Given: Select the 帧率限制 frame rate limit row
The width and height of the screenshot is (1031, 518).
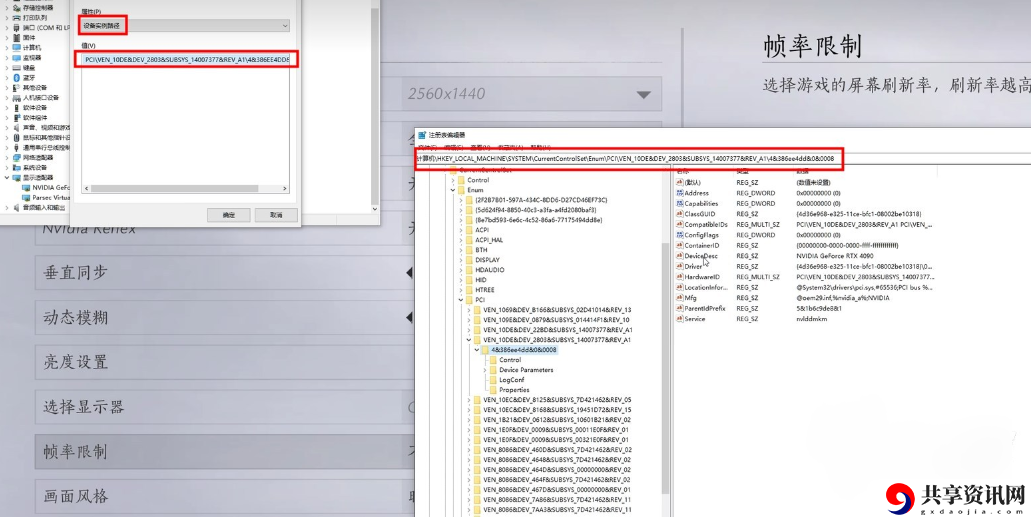Looking at the screenshot, I should tap(225, 452).
